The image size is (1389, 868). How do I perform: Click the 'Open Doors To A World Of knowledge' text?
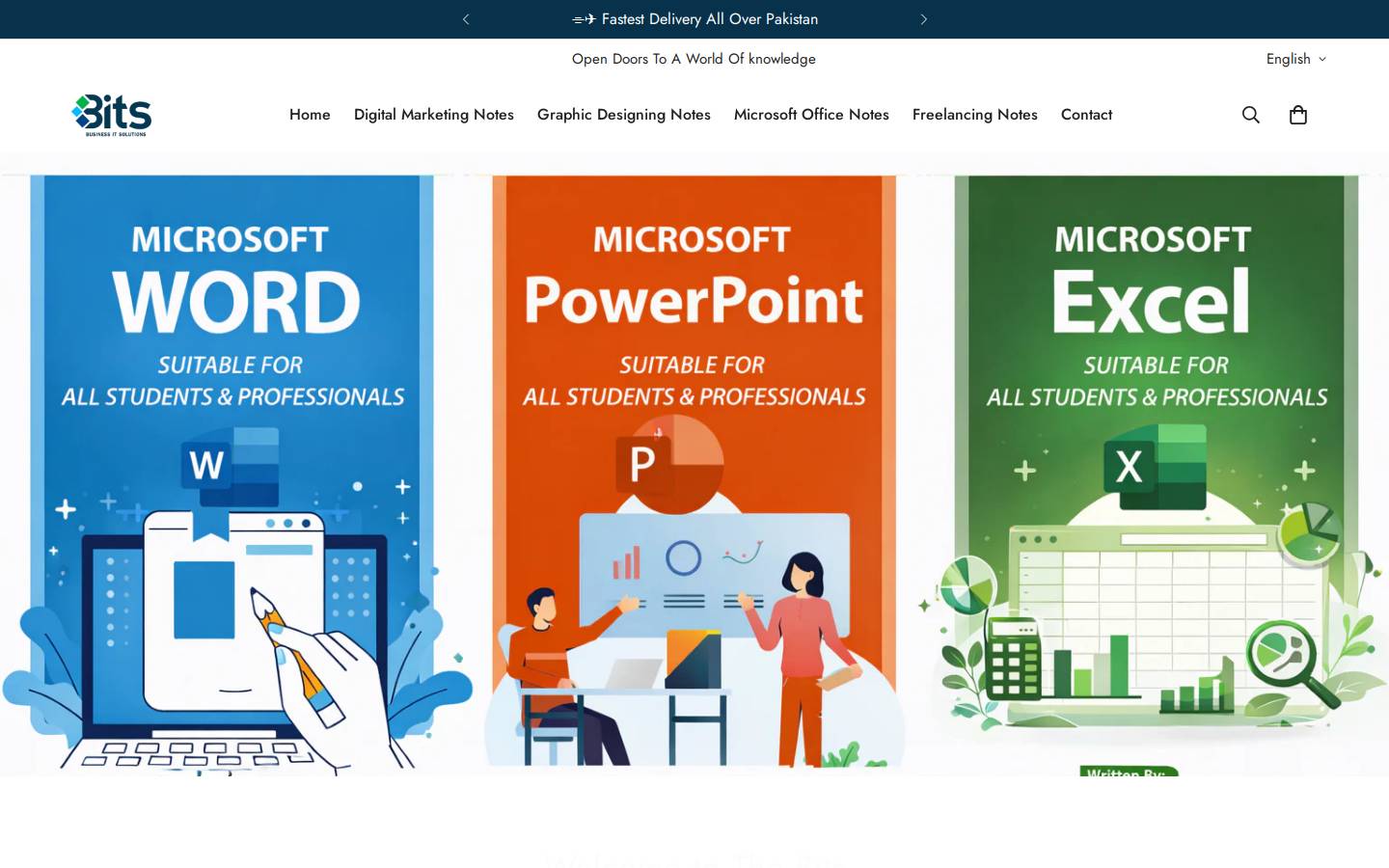click(694, 59)
